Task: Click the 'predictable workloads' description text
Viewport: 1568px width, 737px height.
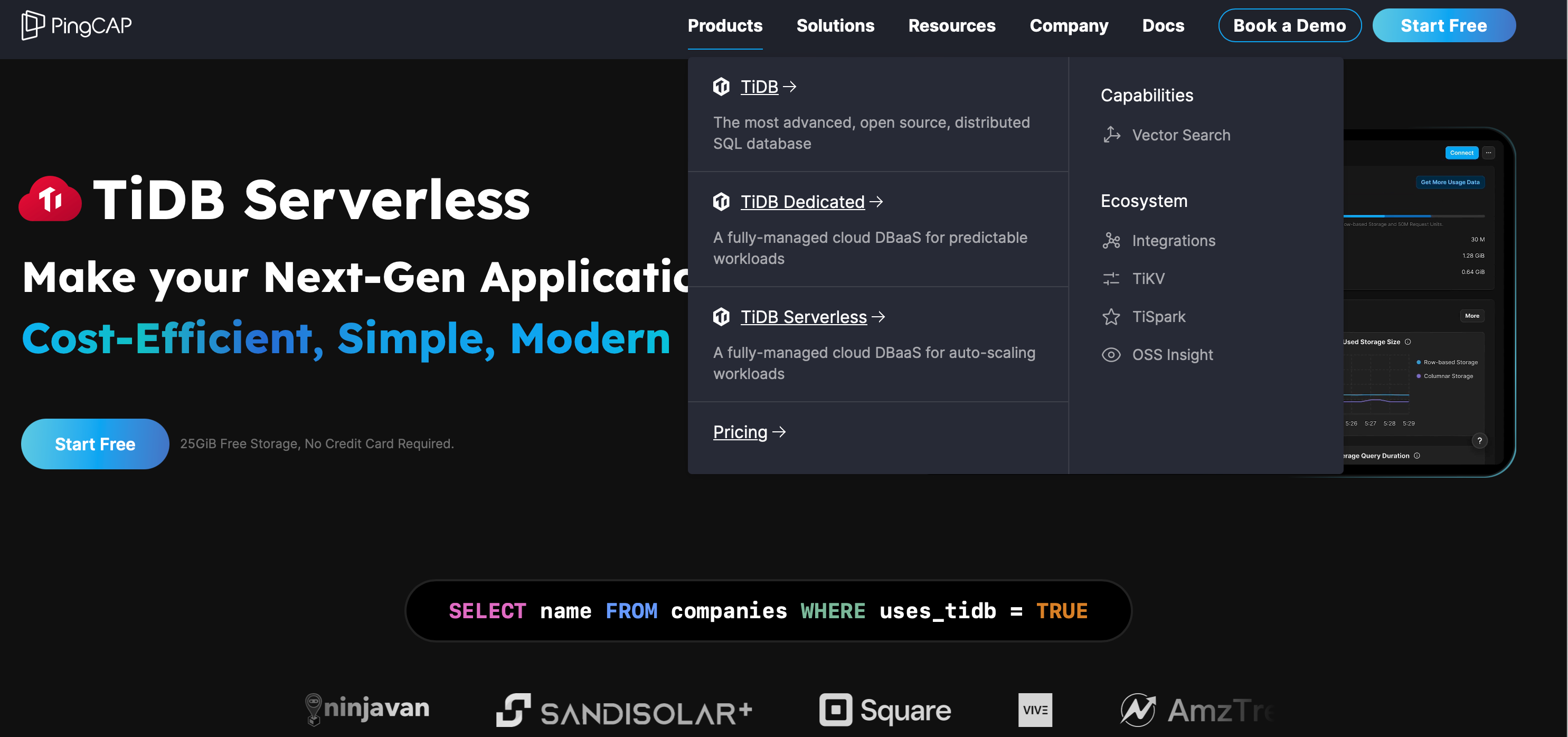Action: pyautogui.click(x=870, y=248)
